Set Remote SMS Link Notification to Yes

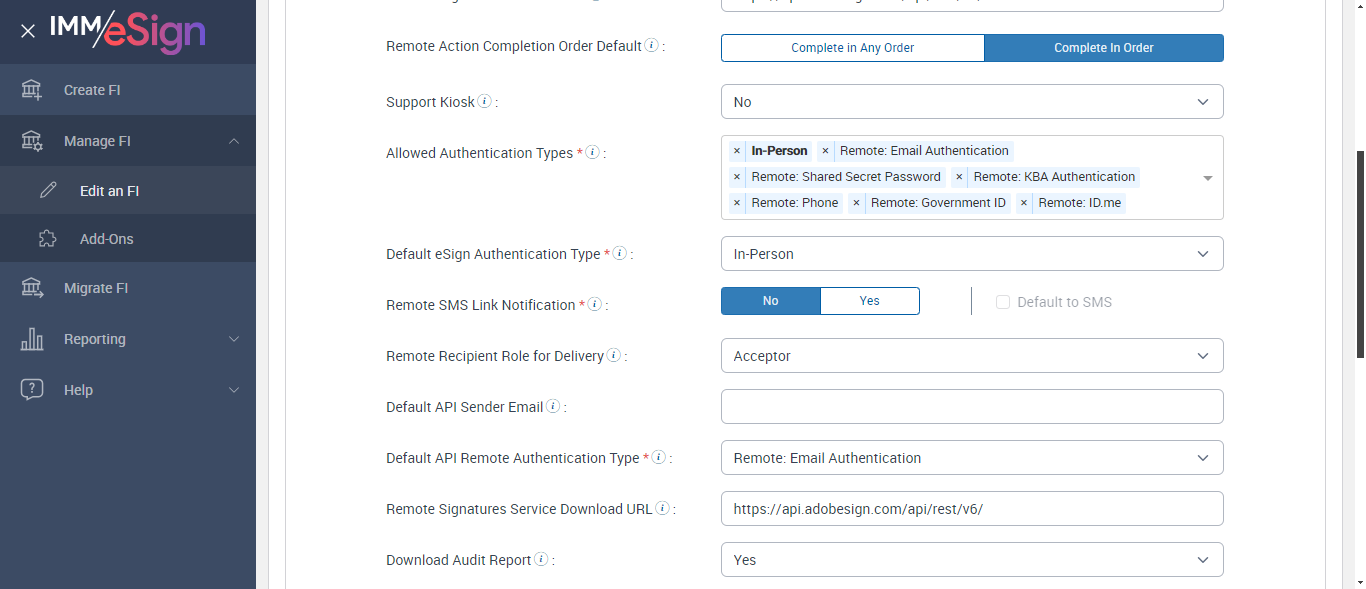pos(869,301)
